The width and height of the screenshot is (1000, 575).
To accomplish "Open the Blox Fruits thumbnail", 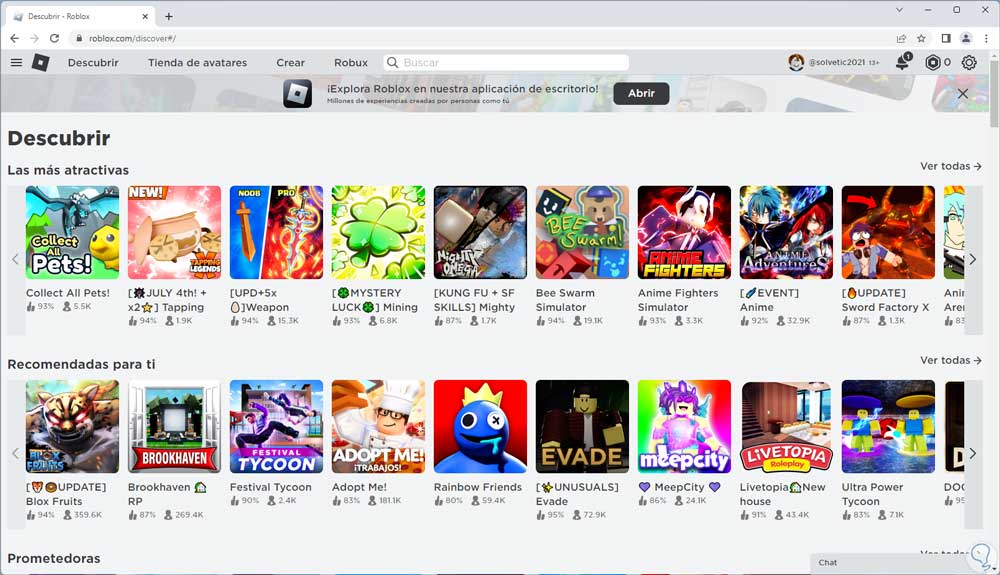I will (x=72, y=426).
